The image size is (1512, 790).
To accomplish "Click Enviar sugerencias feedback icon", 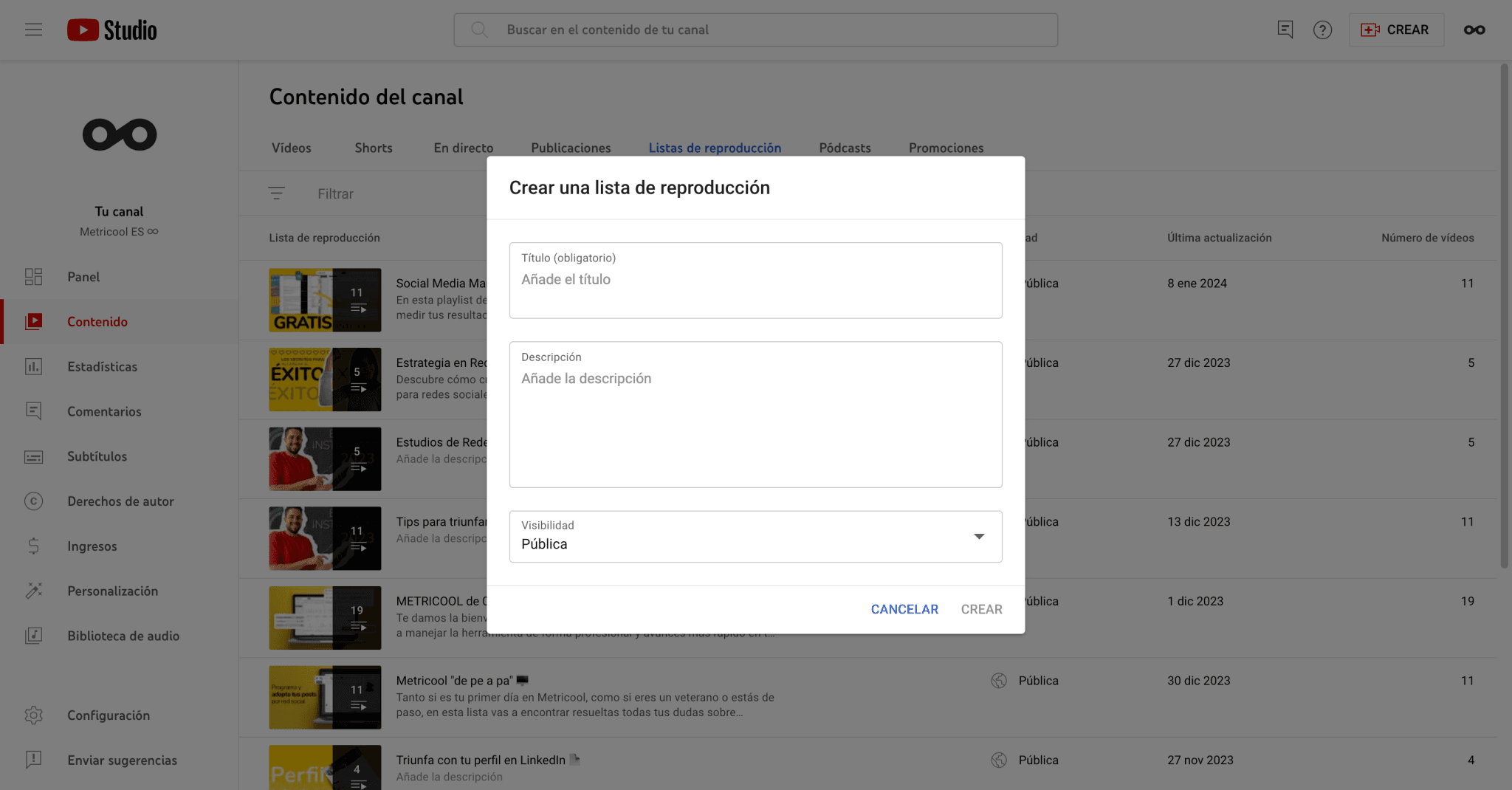I will click(x=34, y=760).
